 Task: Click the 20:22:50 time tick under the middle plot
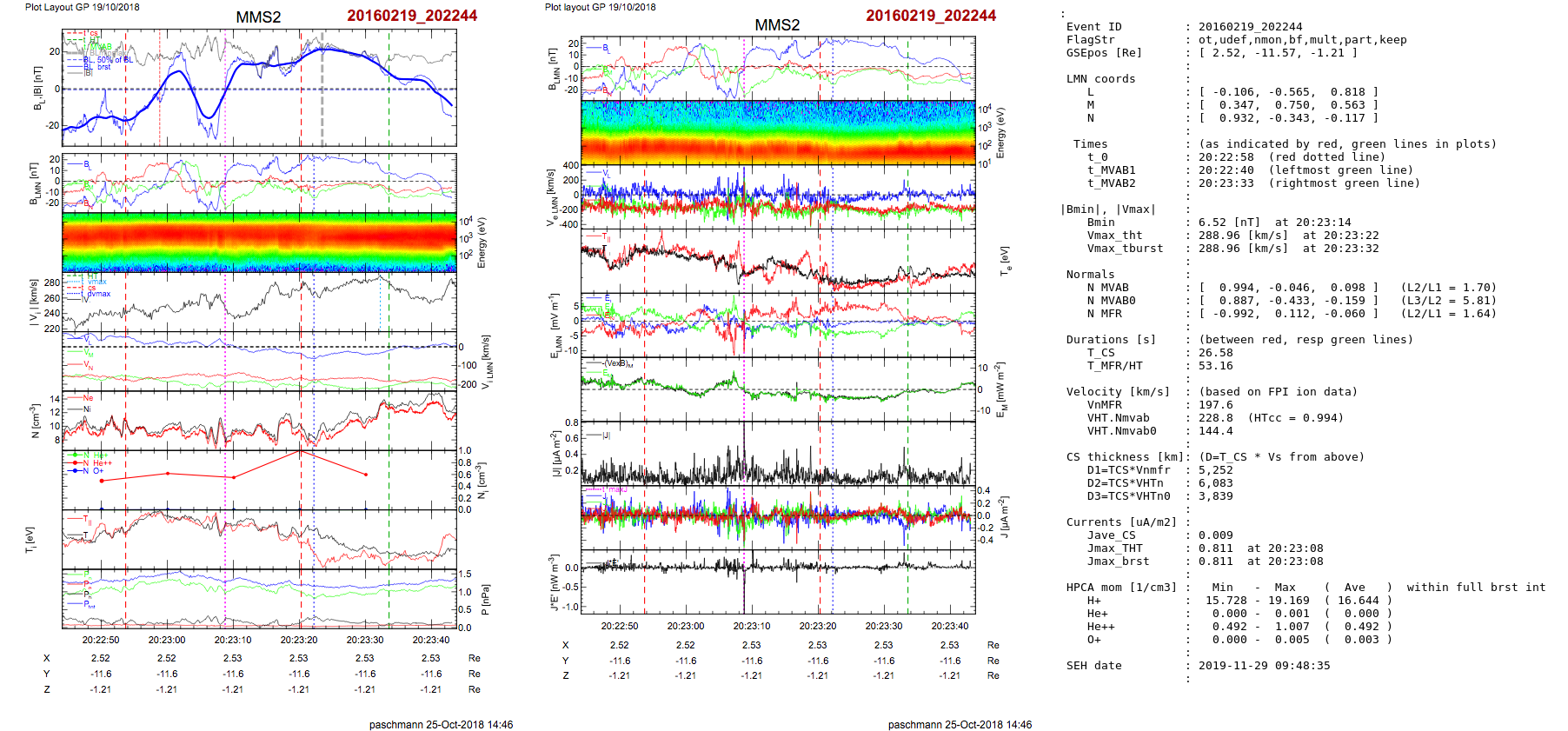pyautogui.click(x=619, y=626)
